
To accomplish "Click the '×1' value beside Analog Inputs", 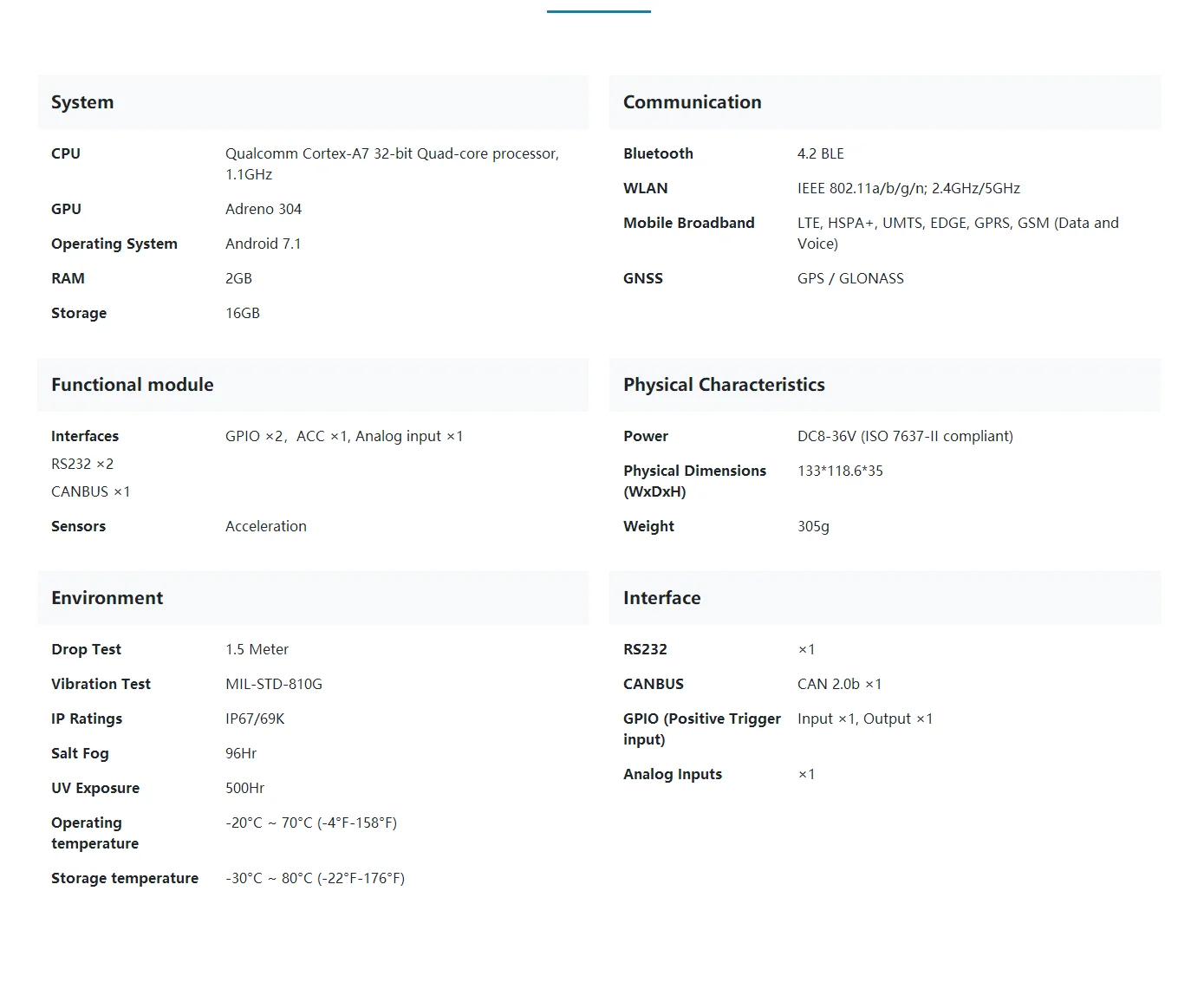I will [x=806, y=774].
